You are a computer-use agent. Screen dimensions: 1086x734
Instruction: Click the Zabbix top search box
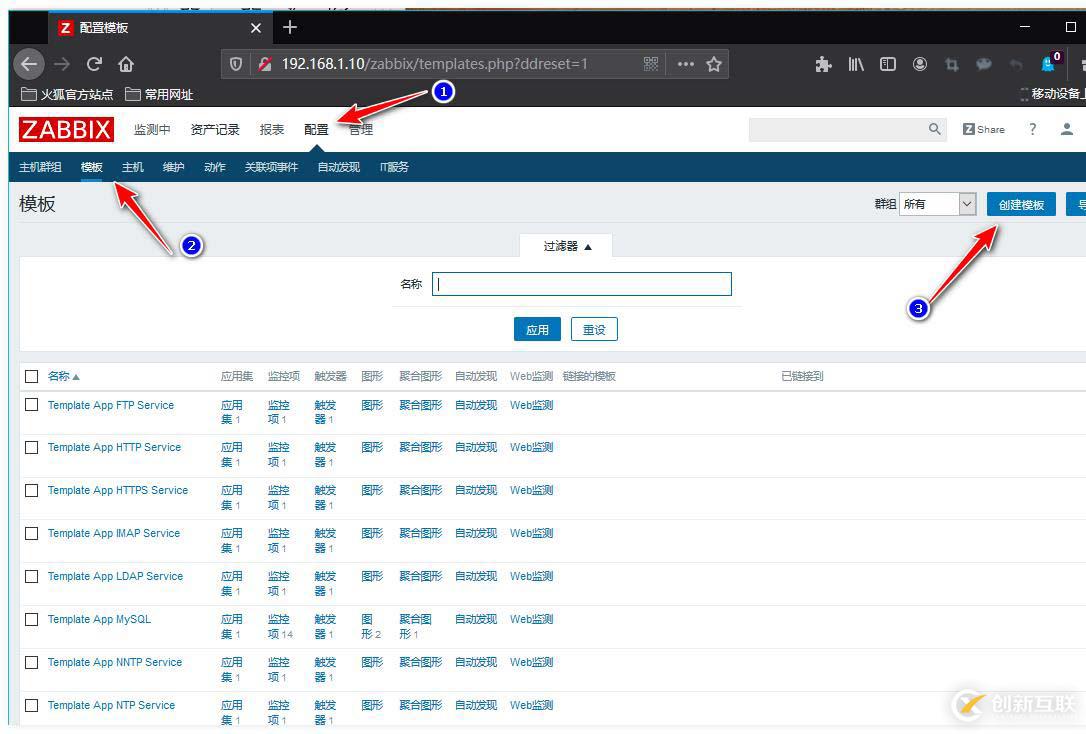pyautogui.click(x=846, y=129)
